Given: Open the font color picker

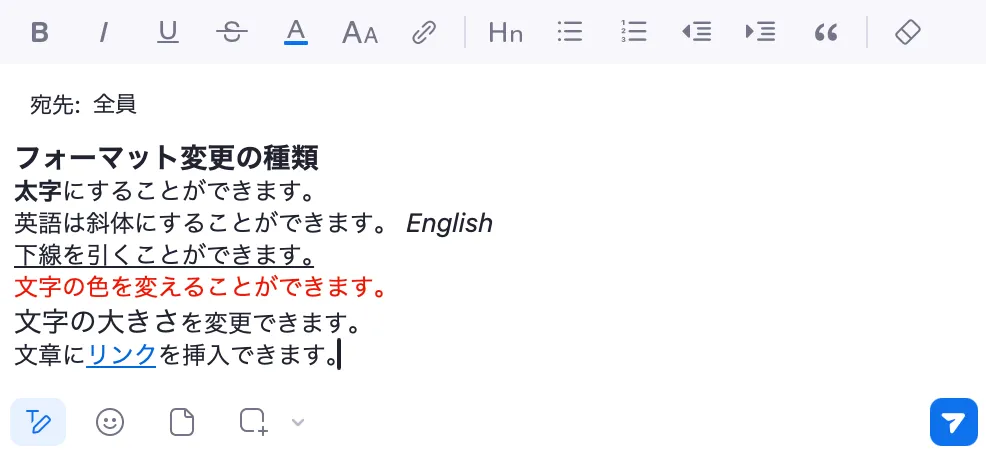Looking at the screenshot, I should [296, 32].
